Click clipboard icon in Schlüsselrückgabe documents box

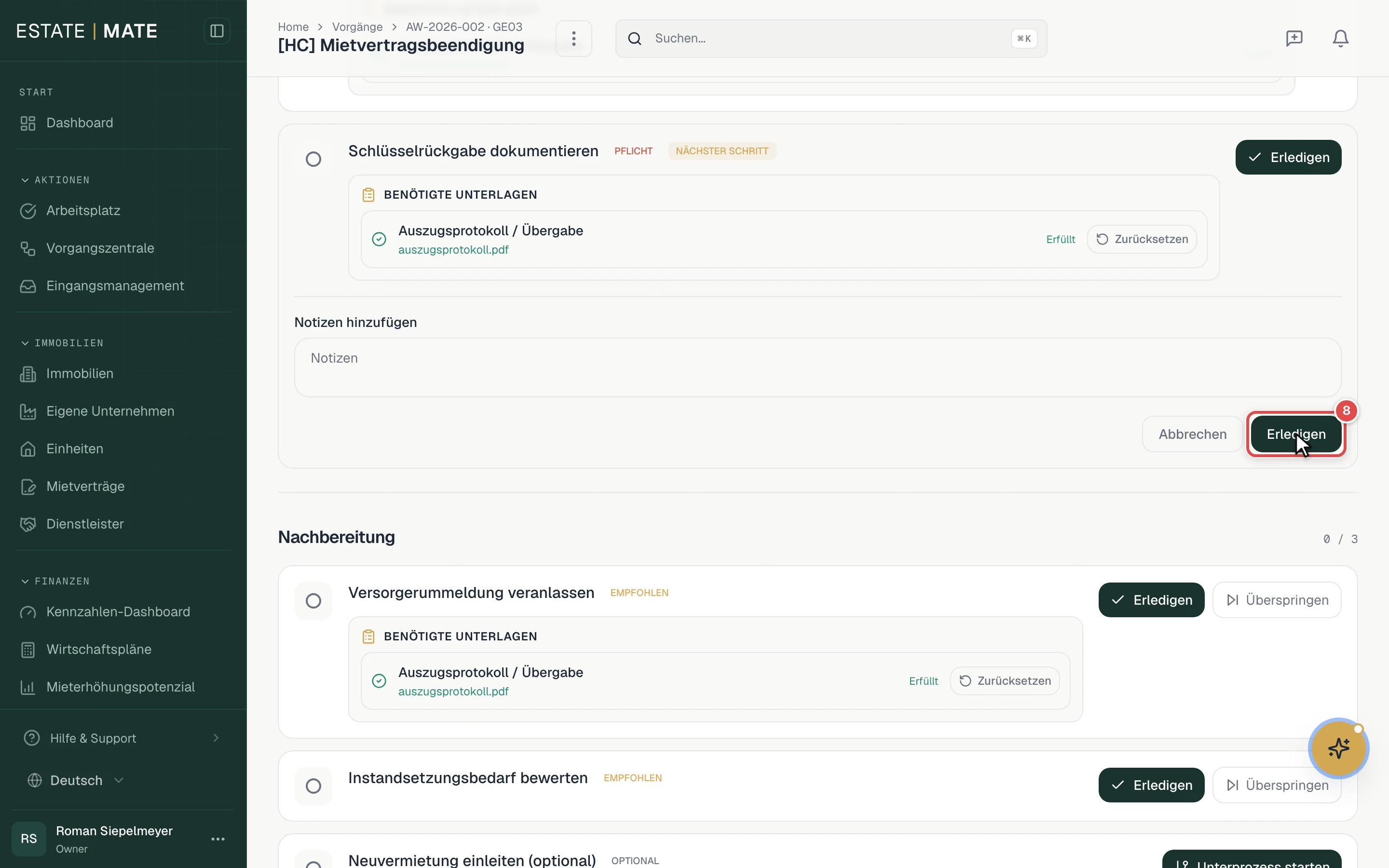[368, 195]
